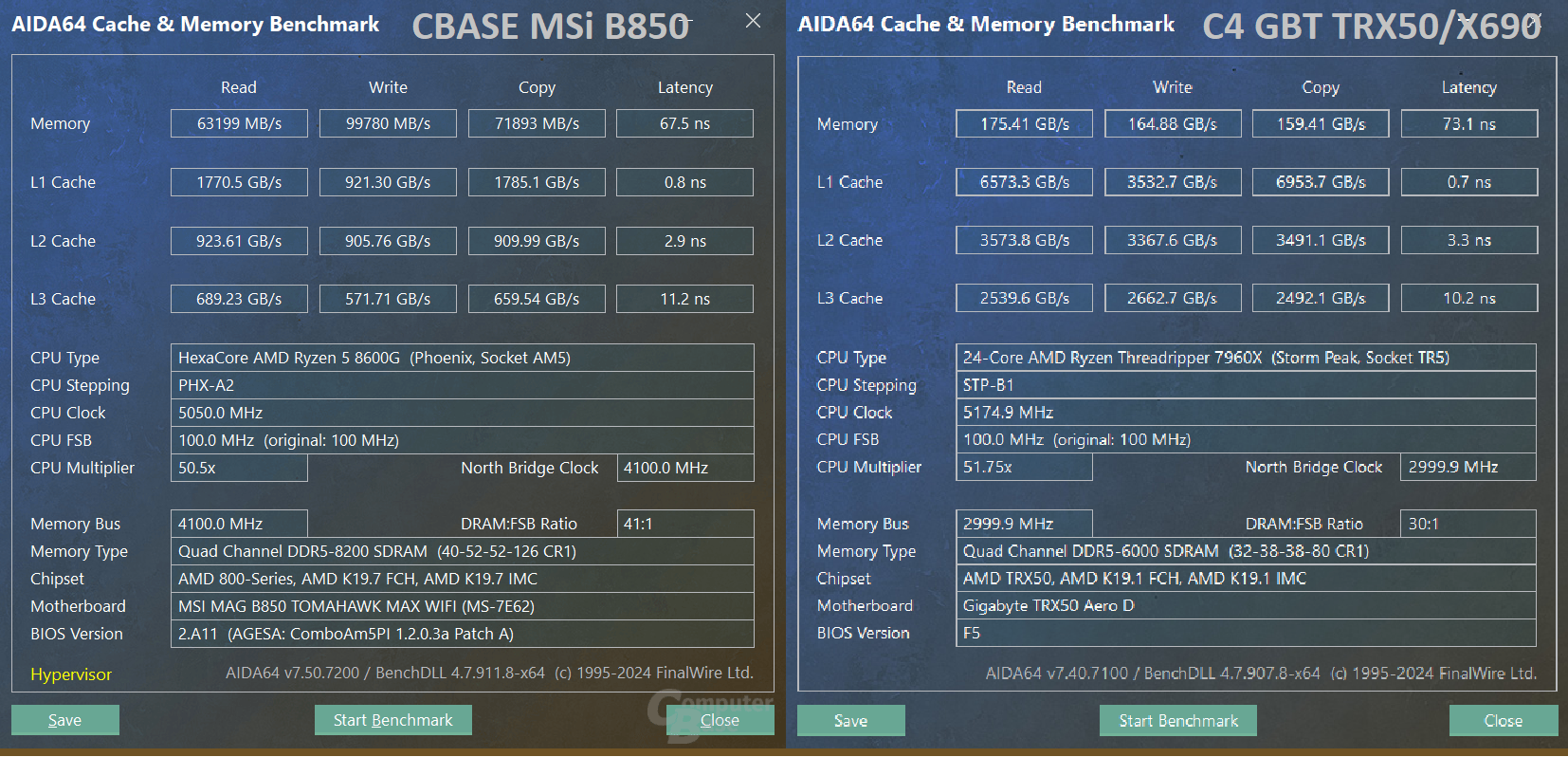Select the 5050.0 MHz CPU Clock field
The width and height of the screenshot is (1568, 757).
click(463, 413)
